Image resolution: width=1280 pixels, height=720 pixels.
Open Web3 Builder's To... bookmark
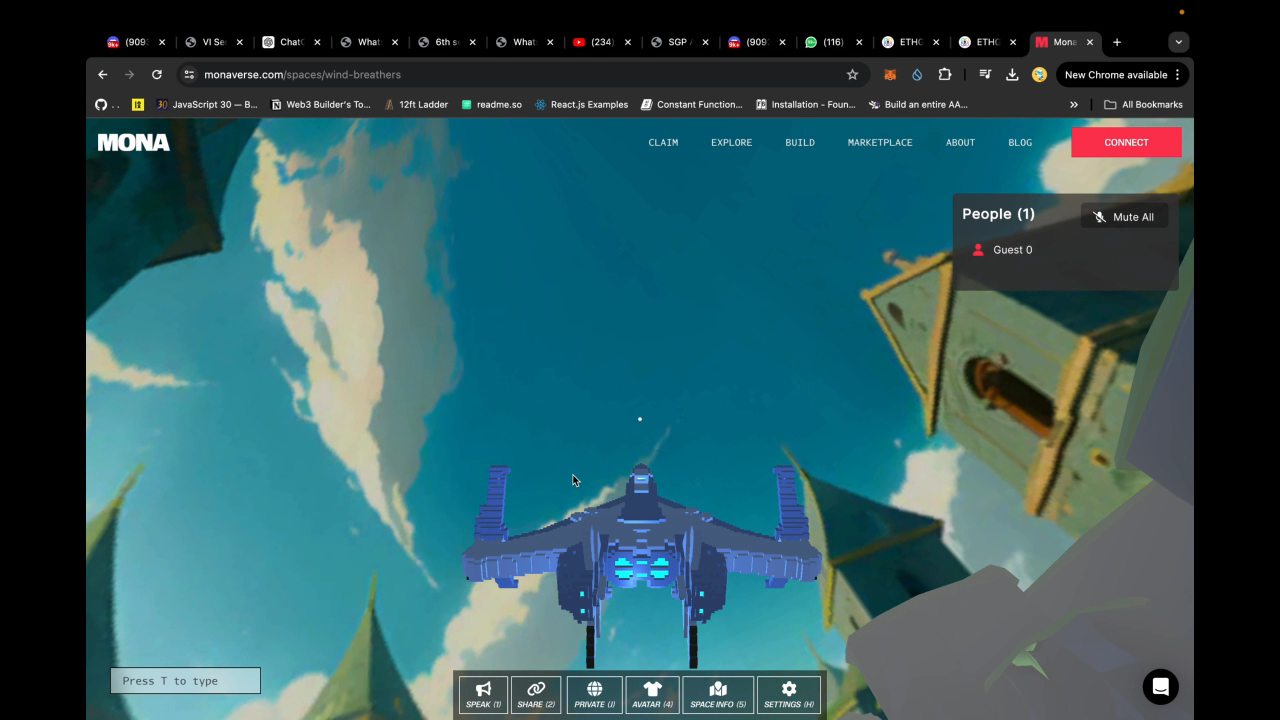coord(320,104)
